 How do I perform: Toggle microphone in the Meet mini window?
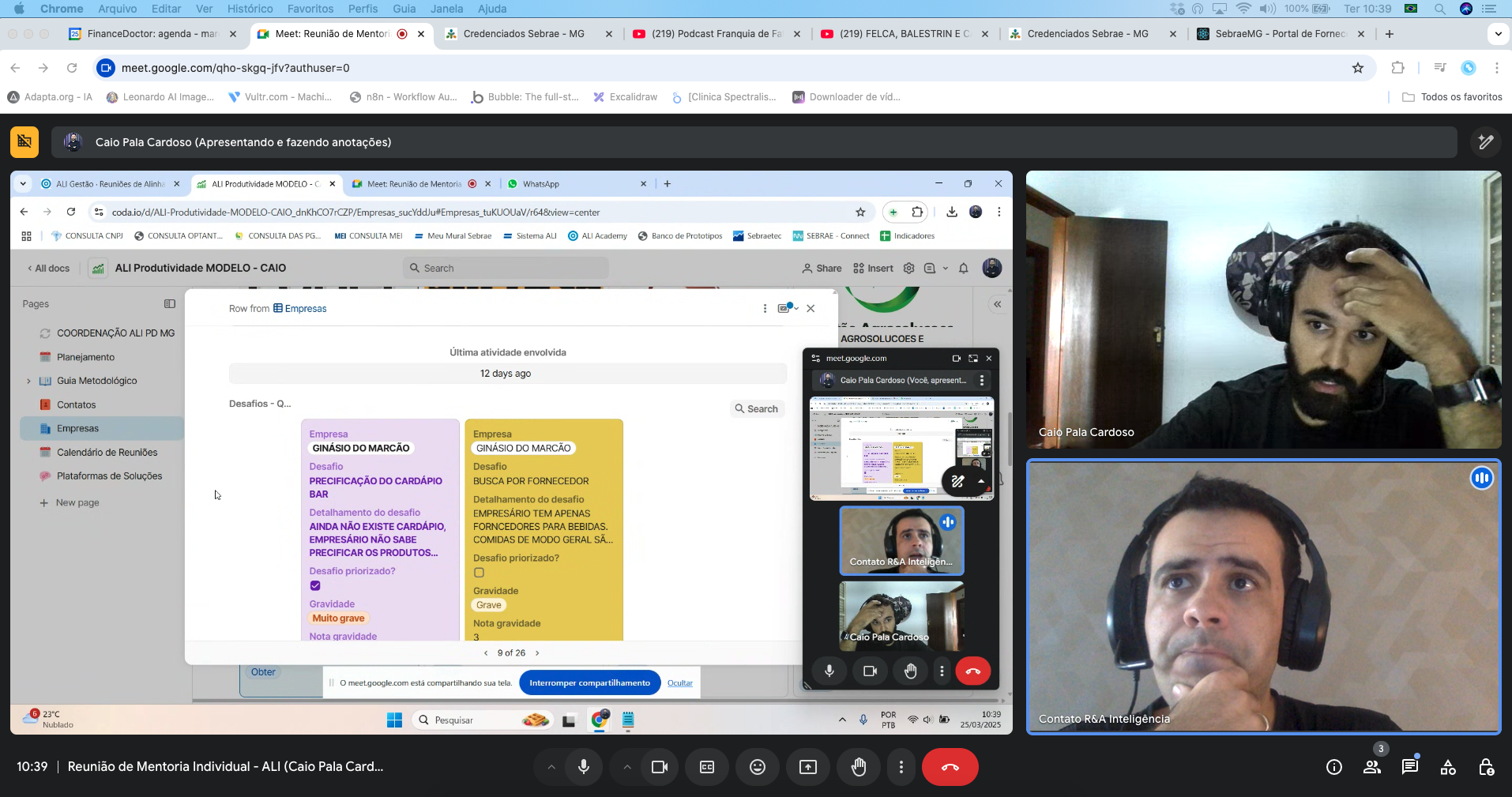(x=829, y=671)
